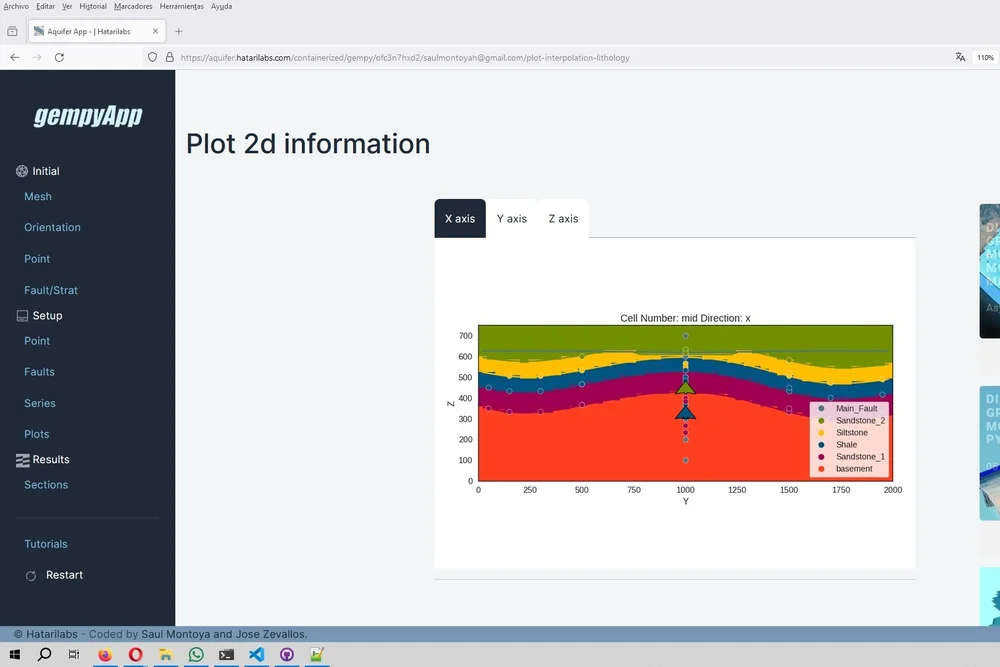Collapse the Setup section in sidebar

45,315
